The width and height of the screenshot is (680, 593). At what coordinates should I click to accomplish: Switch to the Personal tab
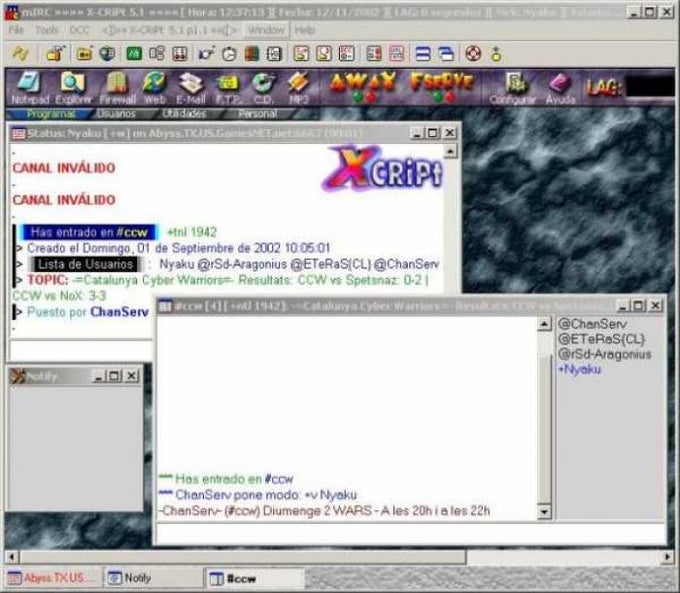(x=258, y=114)
